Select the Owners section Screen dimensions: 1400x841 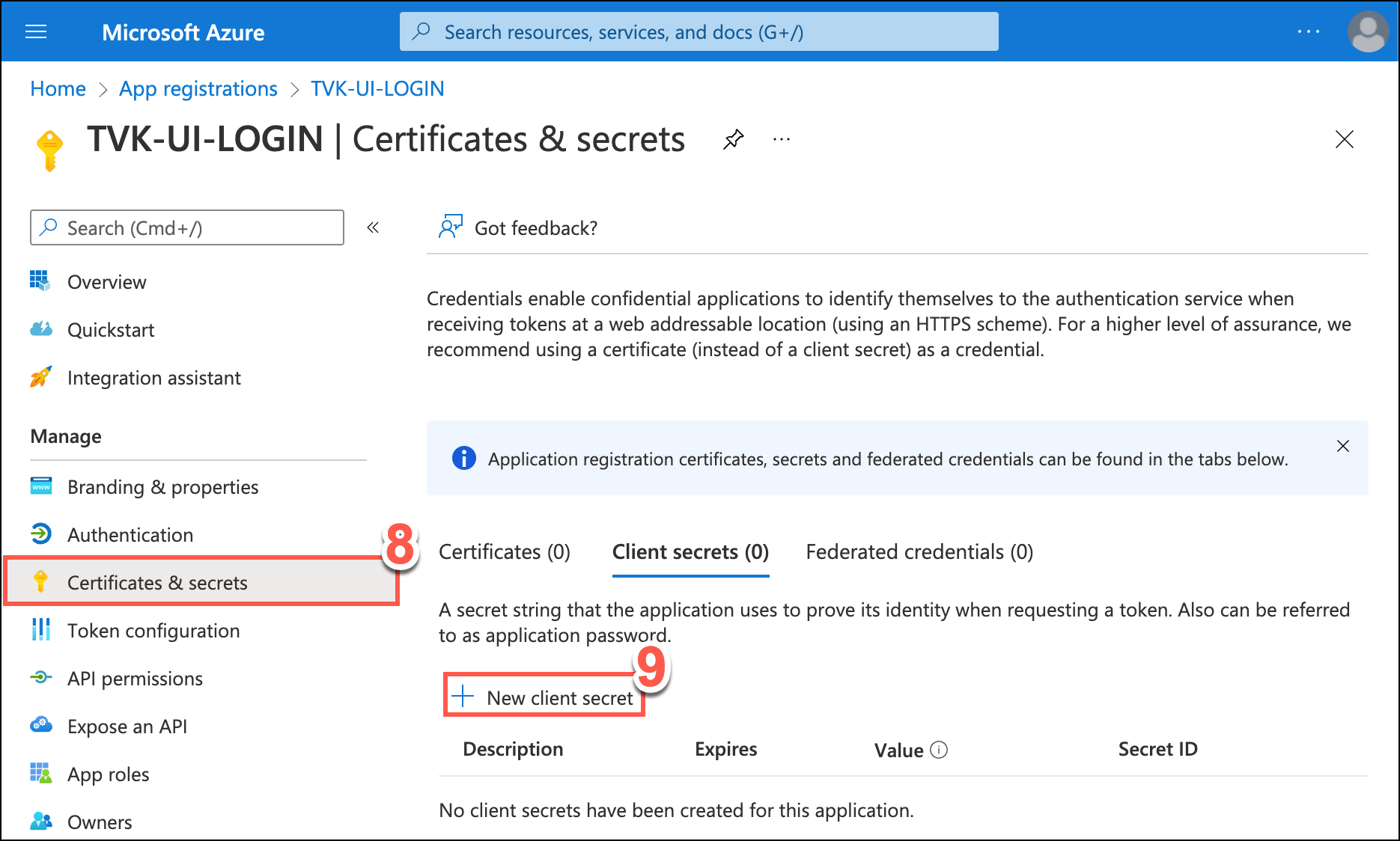[x=100, y=822]
